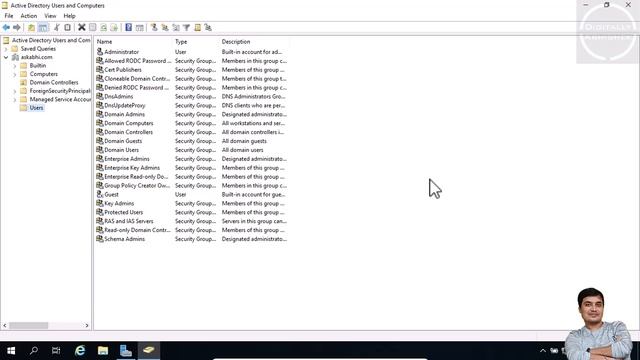640x360 pixels.
Task: Open taskbar Search magnifier
Action: click(34, 350)
